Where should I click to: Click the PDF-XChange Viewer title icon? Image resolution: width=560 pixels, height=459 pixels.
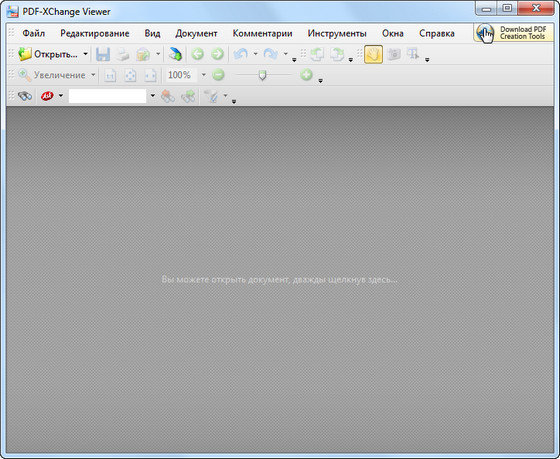coord(12,11)
